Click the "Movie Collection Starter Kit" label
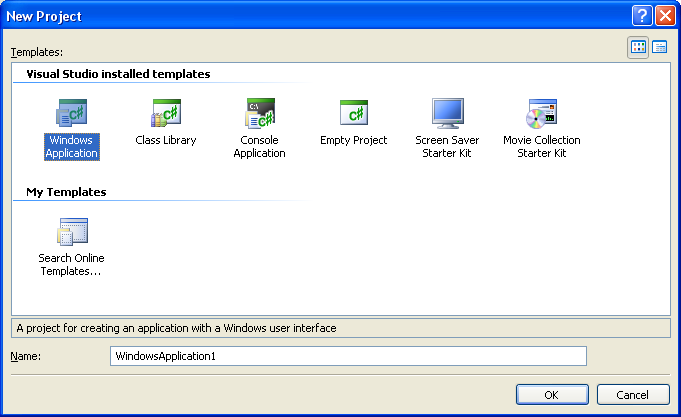The image size is (681, 417). tap(542, 147)
